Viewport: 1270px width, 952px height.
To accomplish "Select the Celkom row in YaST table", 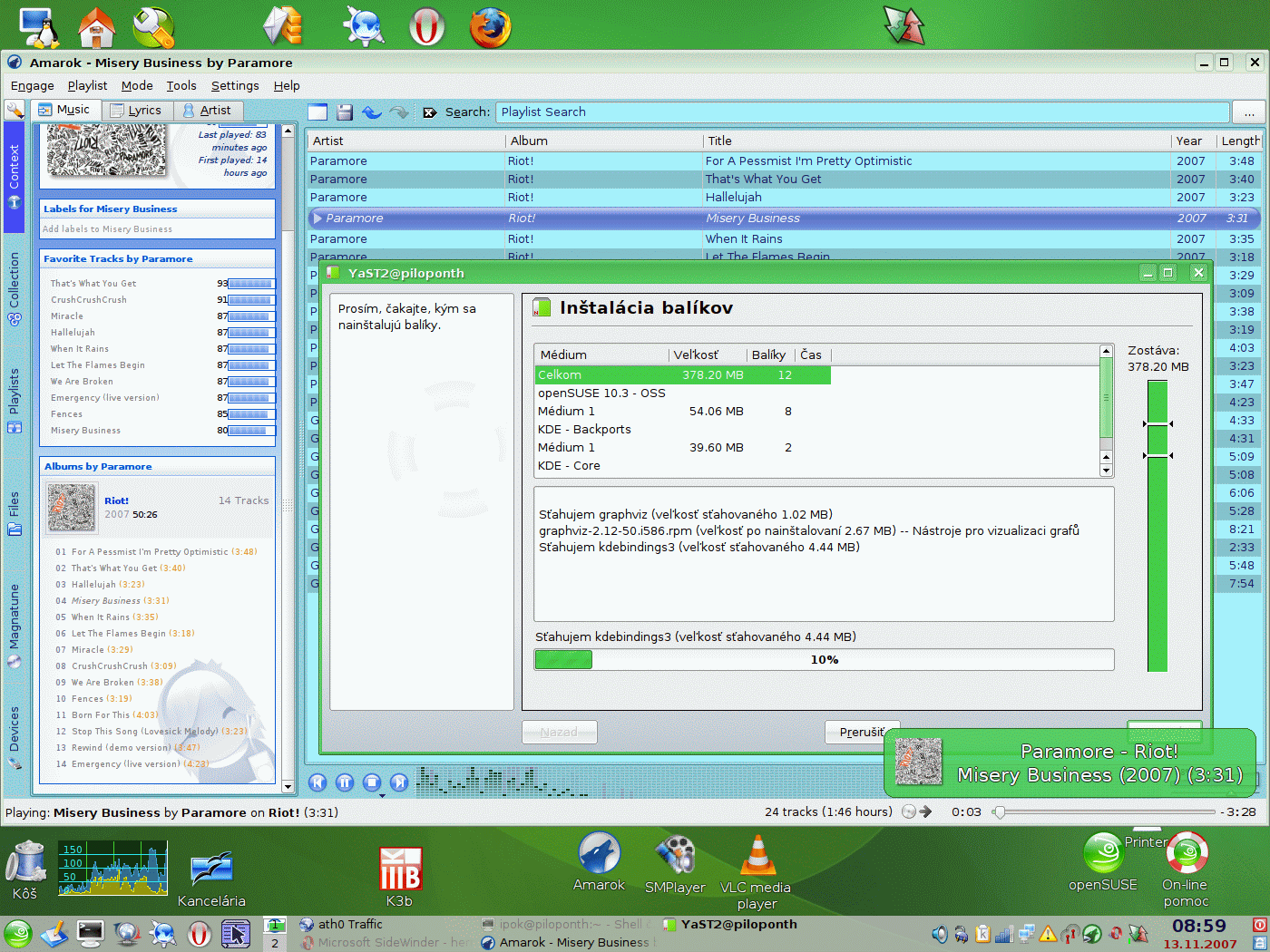I will pos(682,374).
